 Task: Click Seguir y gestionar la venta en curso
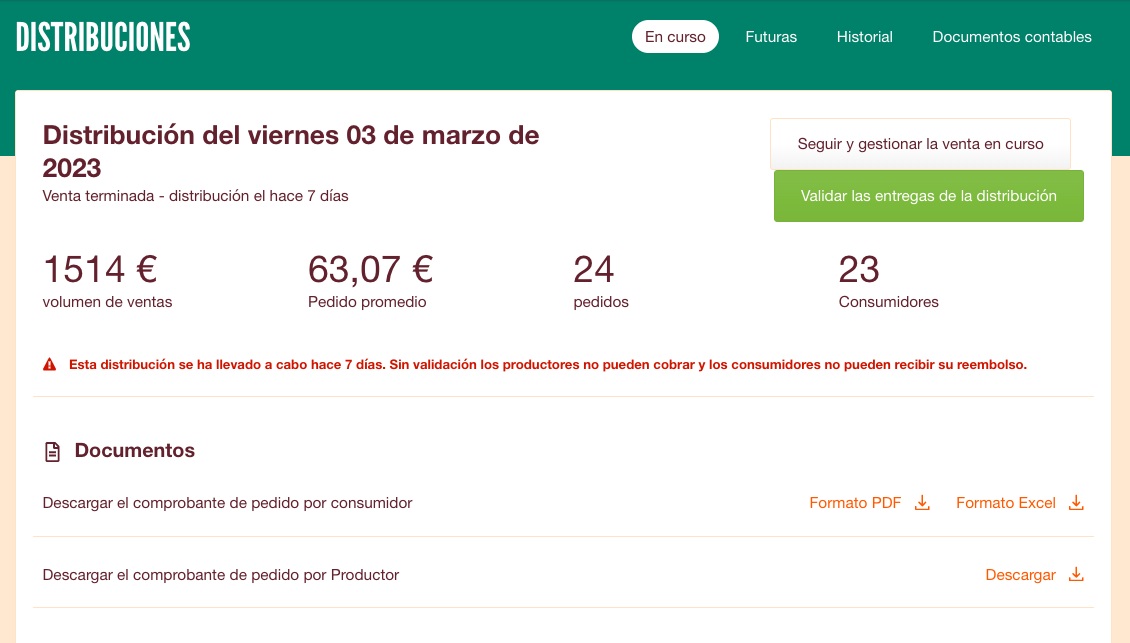(x=920, y=144)
